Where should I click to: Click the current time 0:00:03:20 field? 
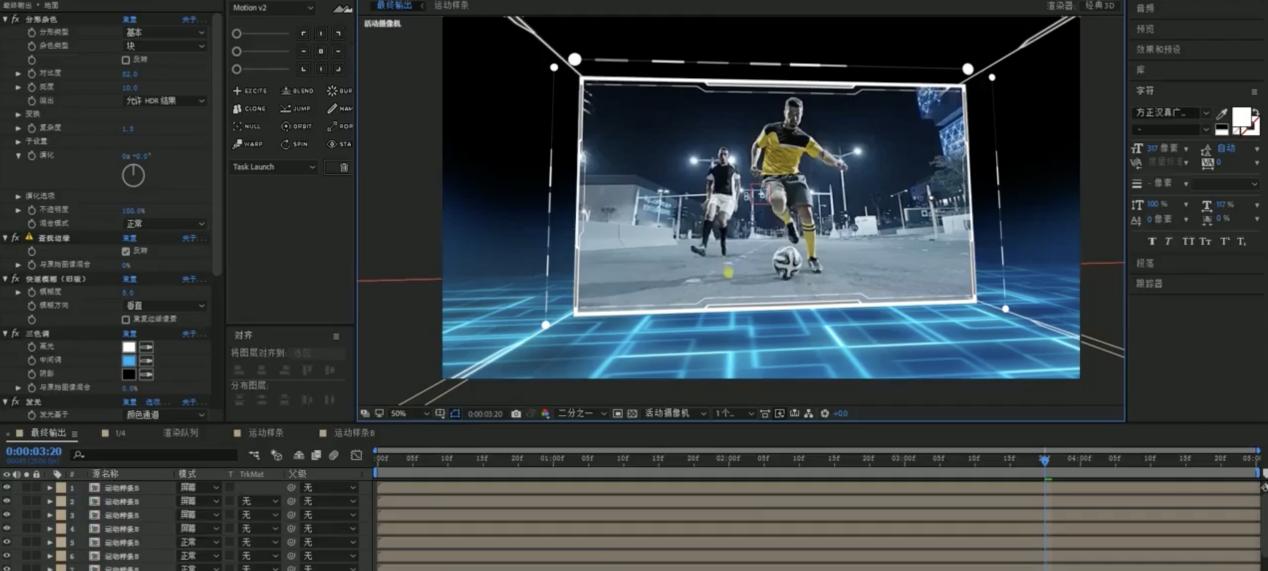pyautogui.click(x=34, y=452)
